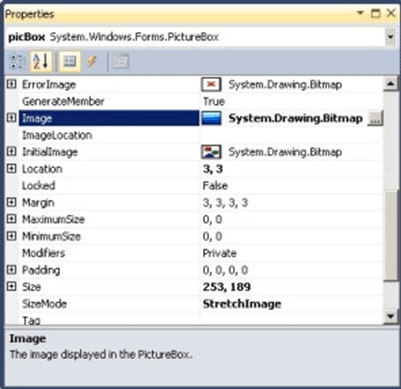Click SizeMode value StretchImage
This screenshot has width=401, height=389.
point(242,304)
